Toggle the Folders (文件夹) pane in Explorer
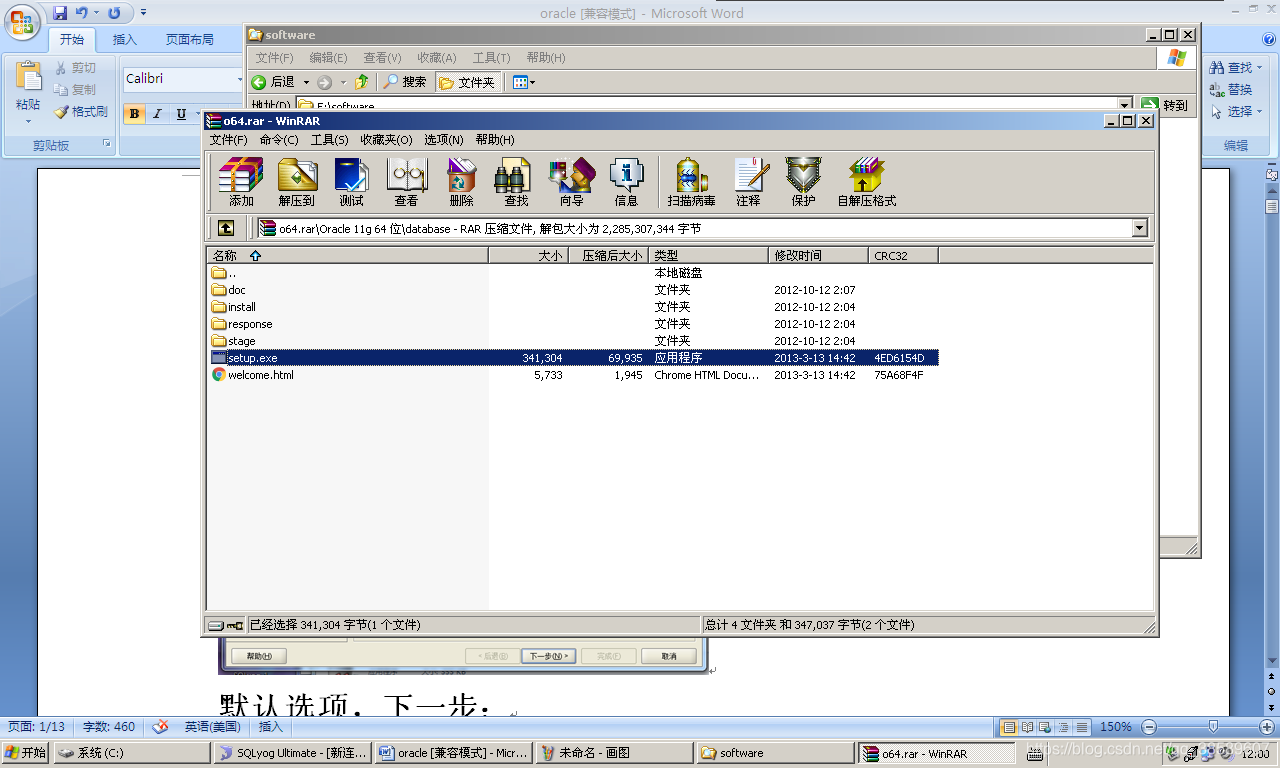The image size is (1280, 768). (468, 82)
